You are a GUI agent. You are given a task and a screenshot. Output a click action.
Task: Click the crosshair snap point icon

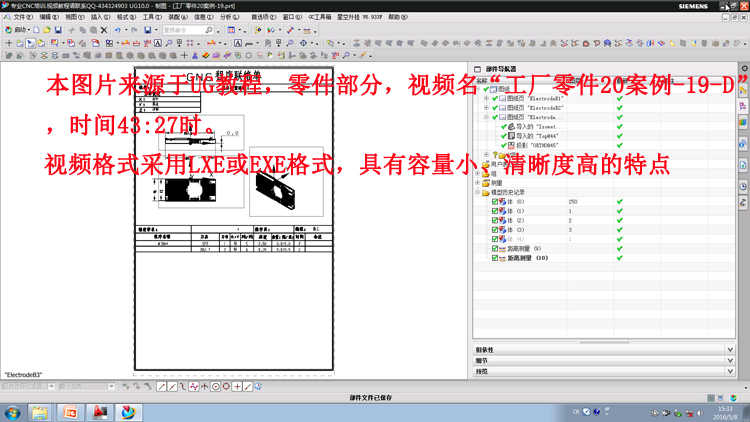tap(237, 387)
